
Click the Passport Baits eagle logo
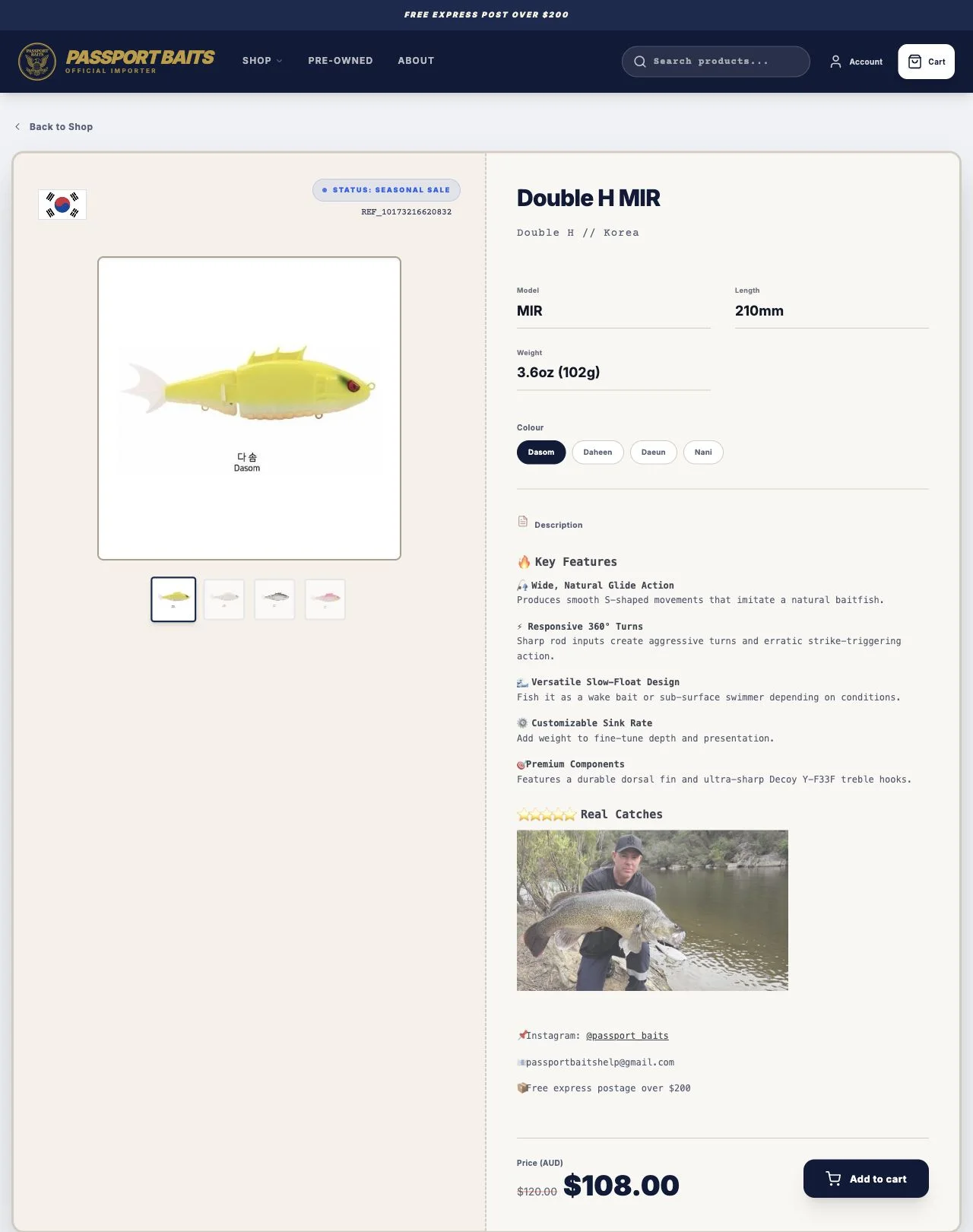[37, 62]
